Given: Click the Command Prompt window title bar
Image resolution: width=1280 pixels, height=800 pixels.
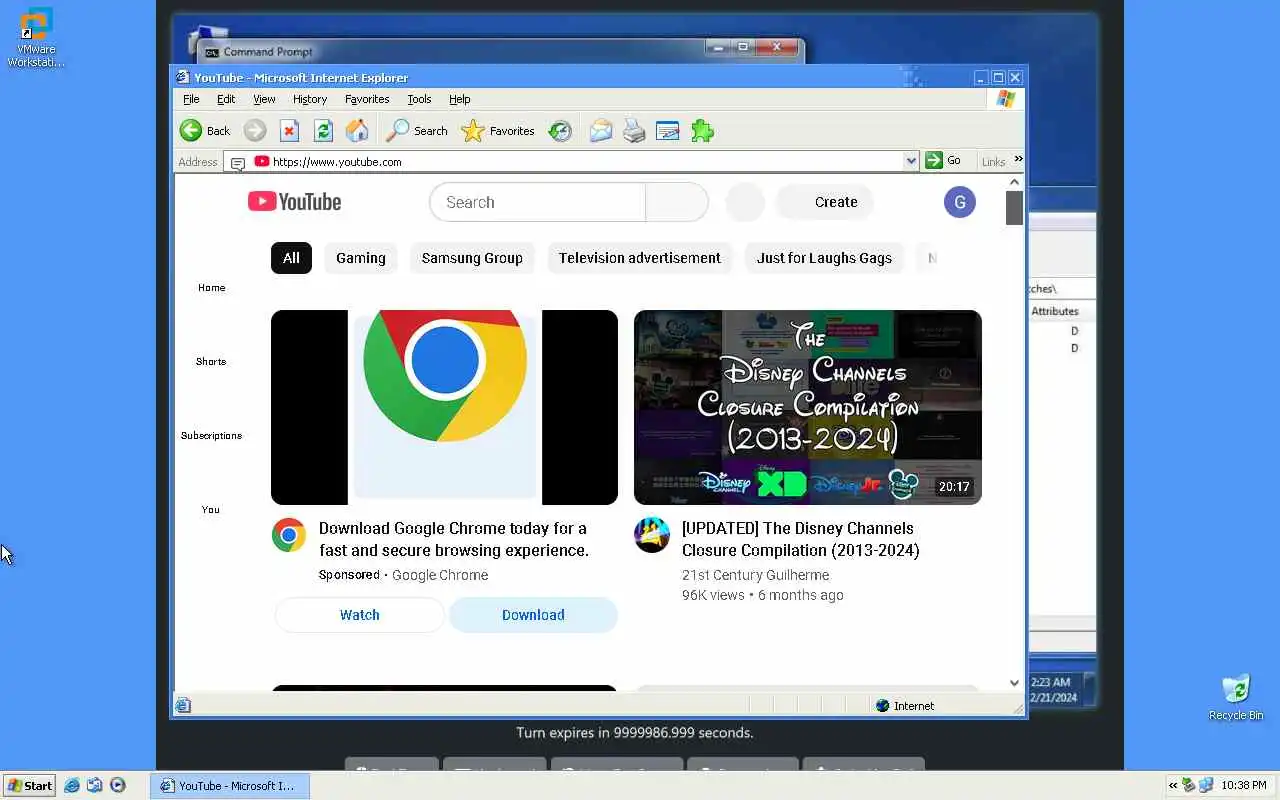Looking at the screenshot, I should point(500,51).
